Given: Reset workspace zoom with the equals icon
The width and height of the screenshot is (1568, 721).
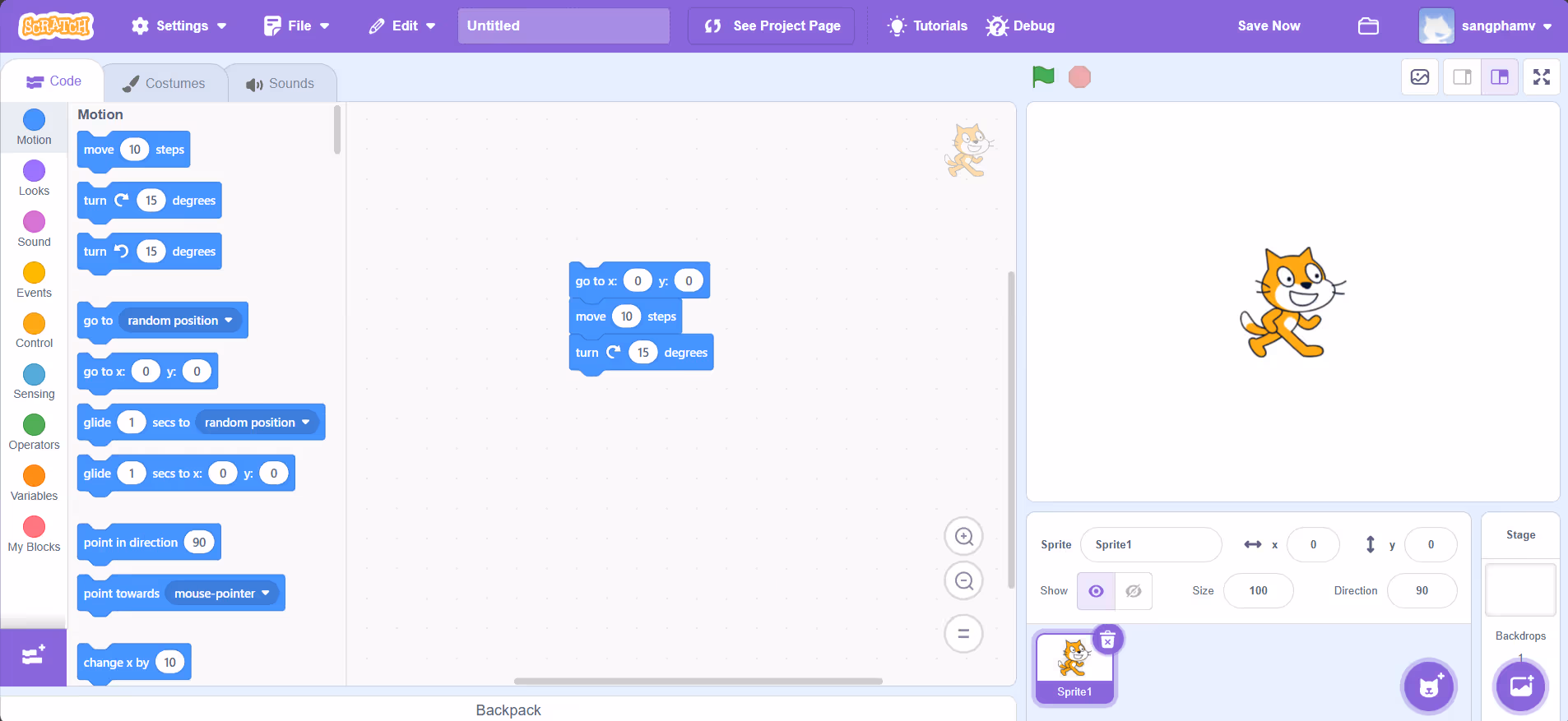Looking at the screenshot, I should click(x=964, y=634).
